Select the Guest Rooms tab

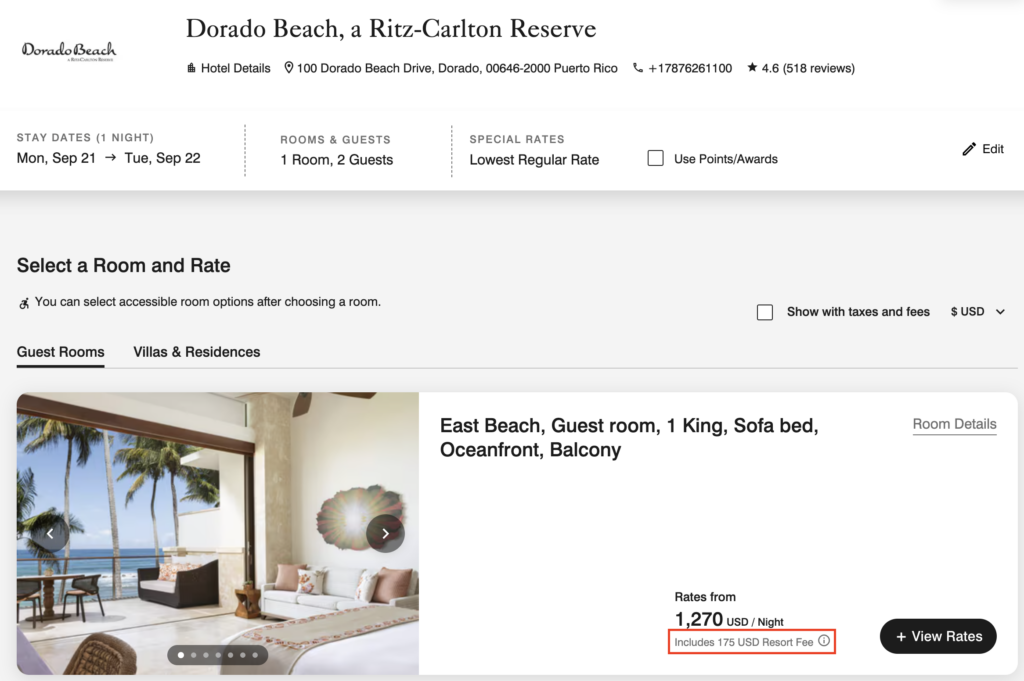coord(60,352)
